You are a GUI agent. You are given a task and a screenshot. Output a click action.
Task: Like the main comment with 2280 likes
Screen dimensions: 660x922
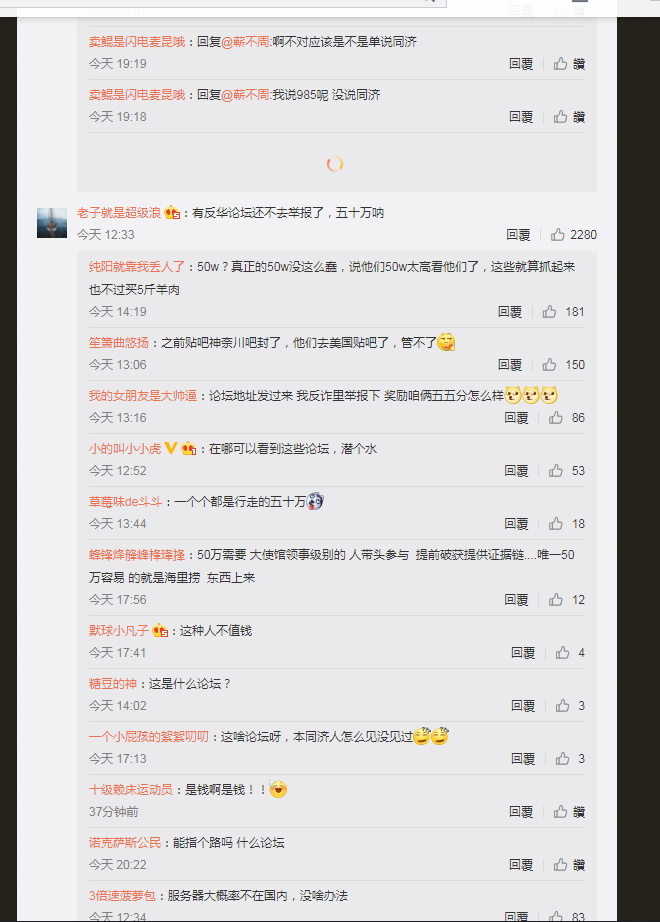(x=574, y=235)
